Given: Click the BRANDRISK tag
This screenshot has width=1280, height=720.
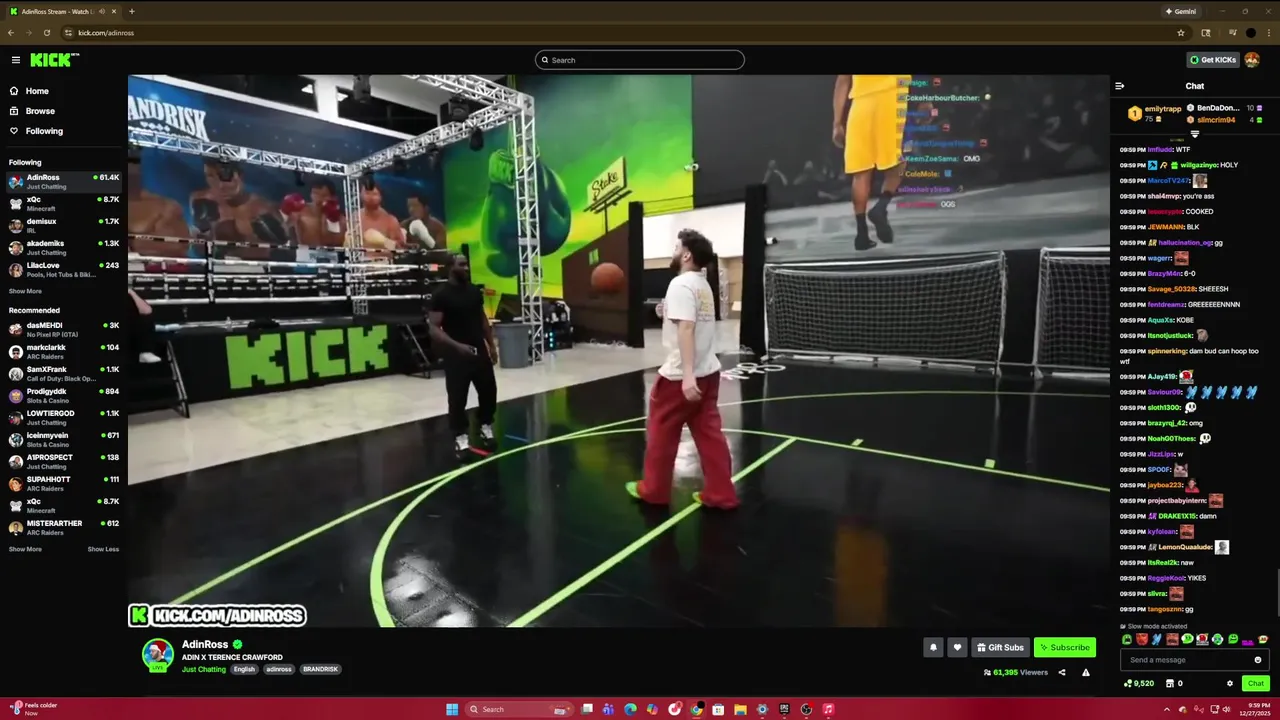Looking at the screenshot, I should tap(320, 669).
